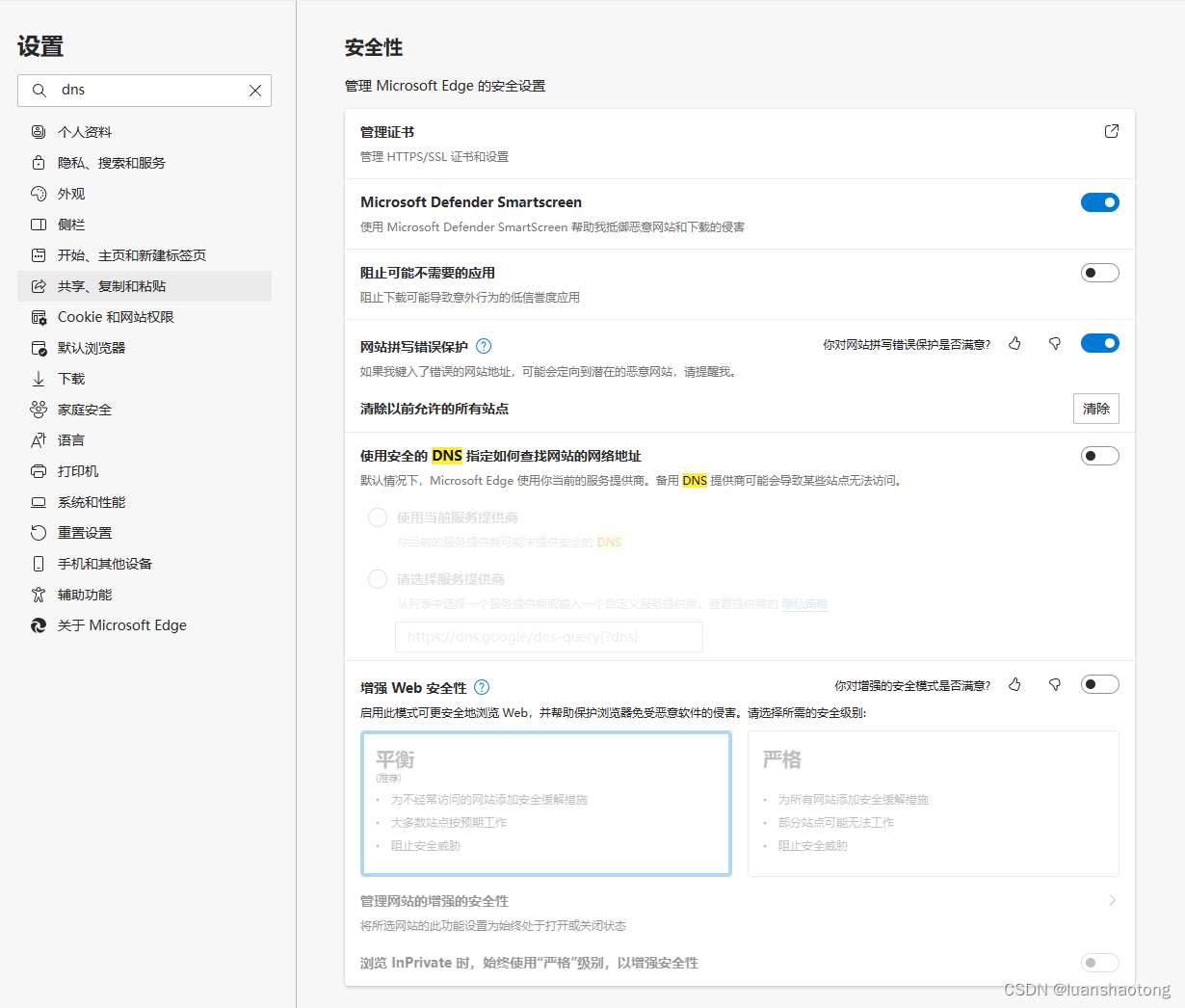This screenshot has width=1185, height=1008.
Task: Click 管理证书 row title
Action: click(x=387, y=132)
